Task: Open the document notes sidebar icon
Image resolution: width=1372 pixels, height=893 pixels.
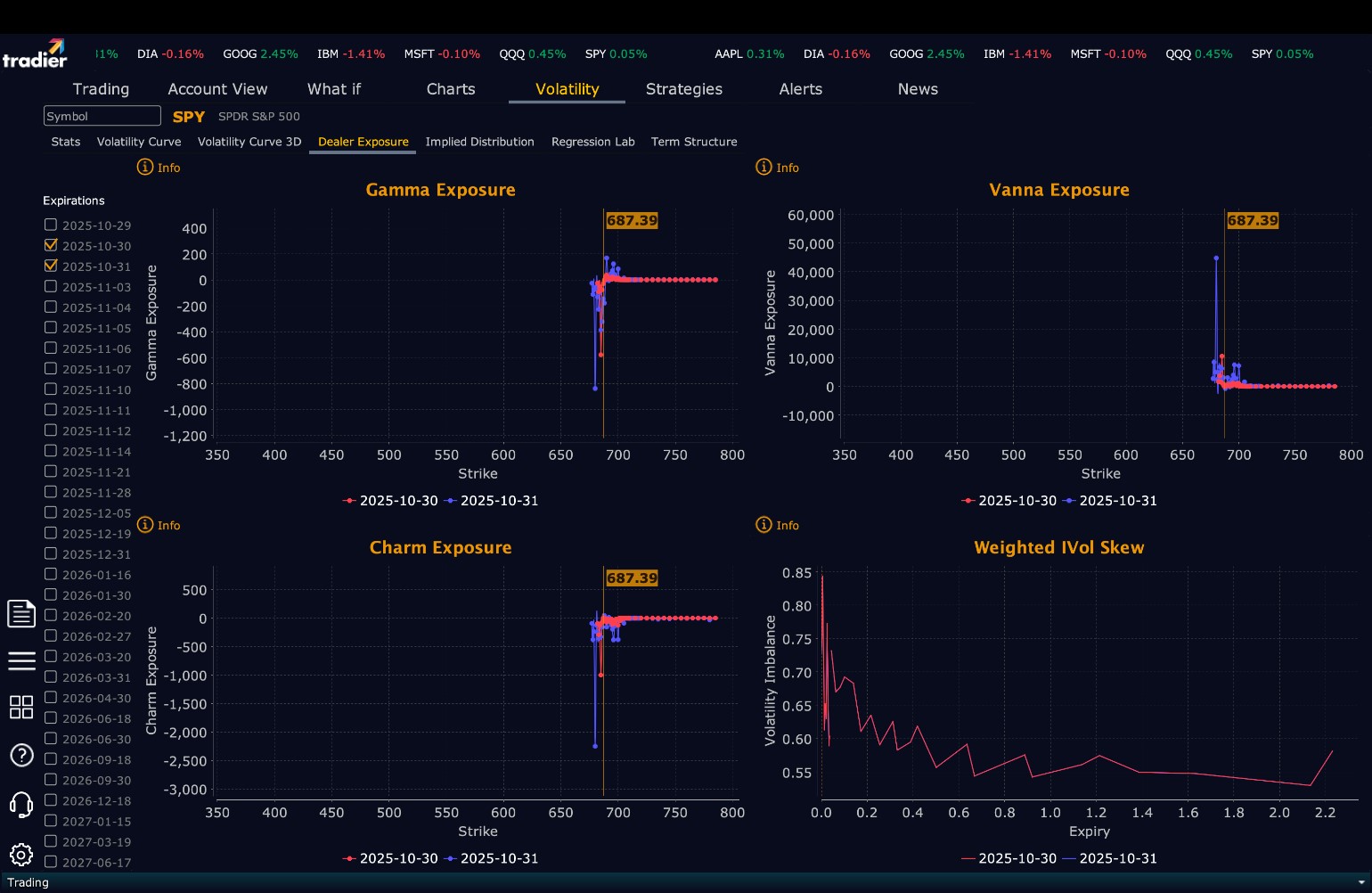Action: (x=21, y=613)
